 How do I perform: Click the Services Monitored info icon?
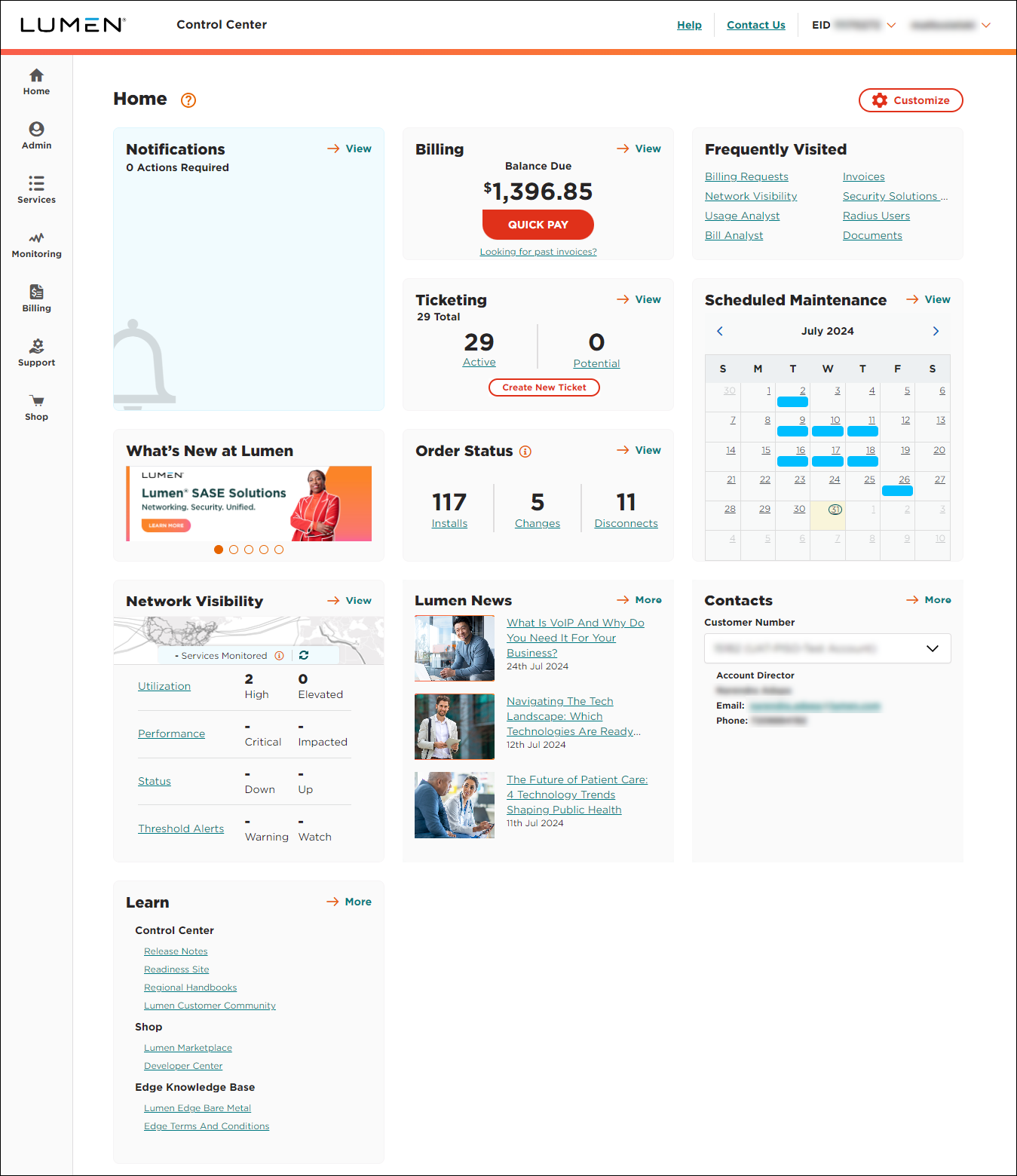(x=279, y=656)
